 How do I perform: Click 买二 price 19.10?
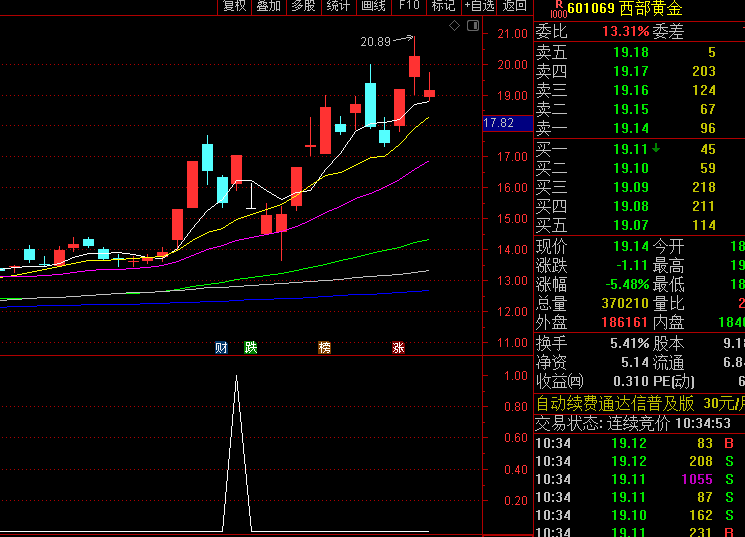click(x=631, y=168)
